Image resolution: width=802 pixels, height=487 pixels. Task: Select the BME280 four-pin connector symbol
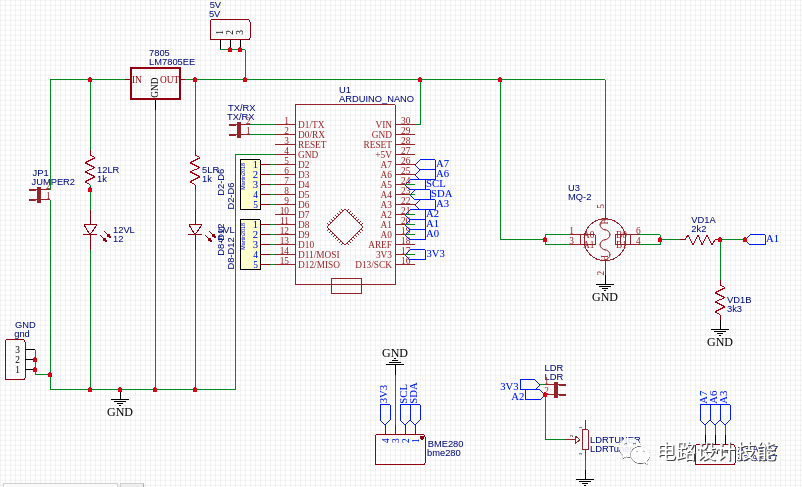pyautogui.click(x=400, y=450)
